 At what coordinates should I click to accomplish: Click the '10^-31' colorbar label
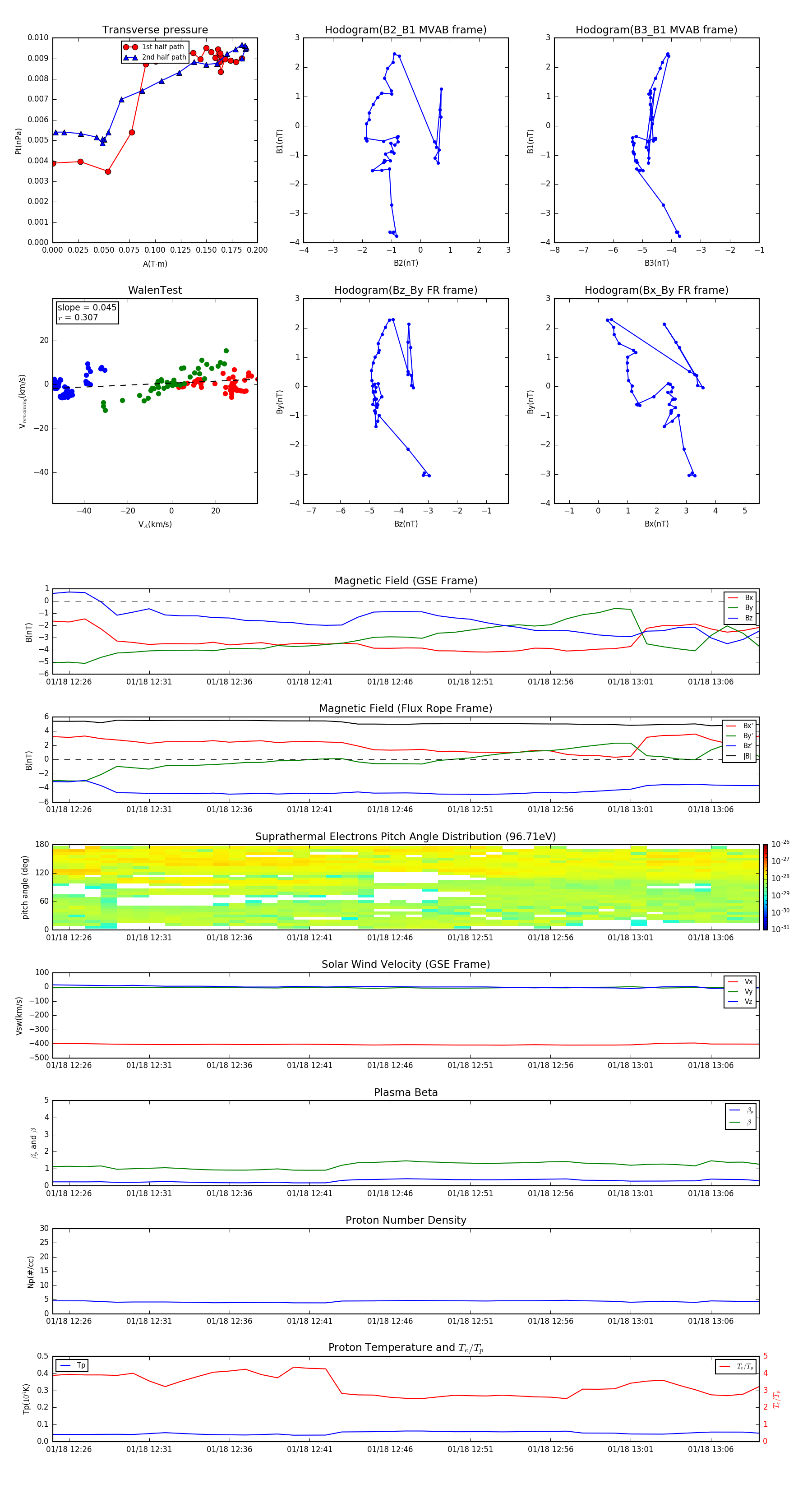click(x=780, y=929)
